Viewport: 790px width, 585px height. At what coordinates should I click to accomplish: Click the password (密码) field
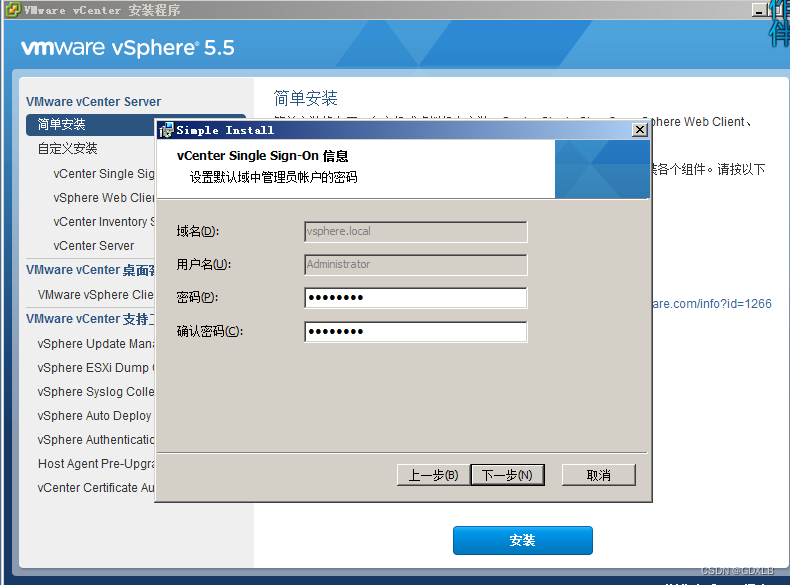pos(416,298)
